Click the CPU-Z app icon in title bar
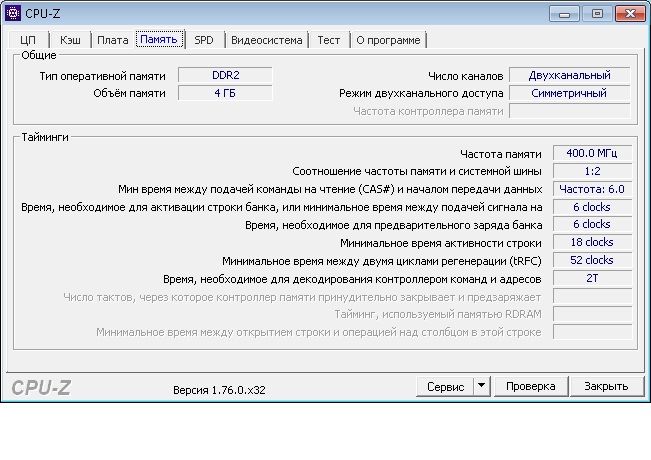 coord(13,13)
